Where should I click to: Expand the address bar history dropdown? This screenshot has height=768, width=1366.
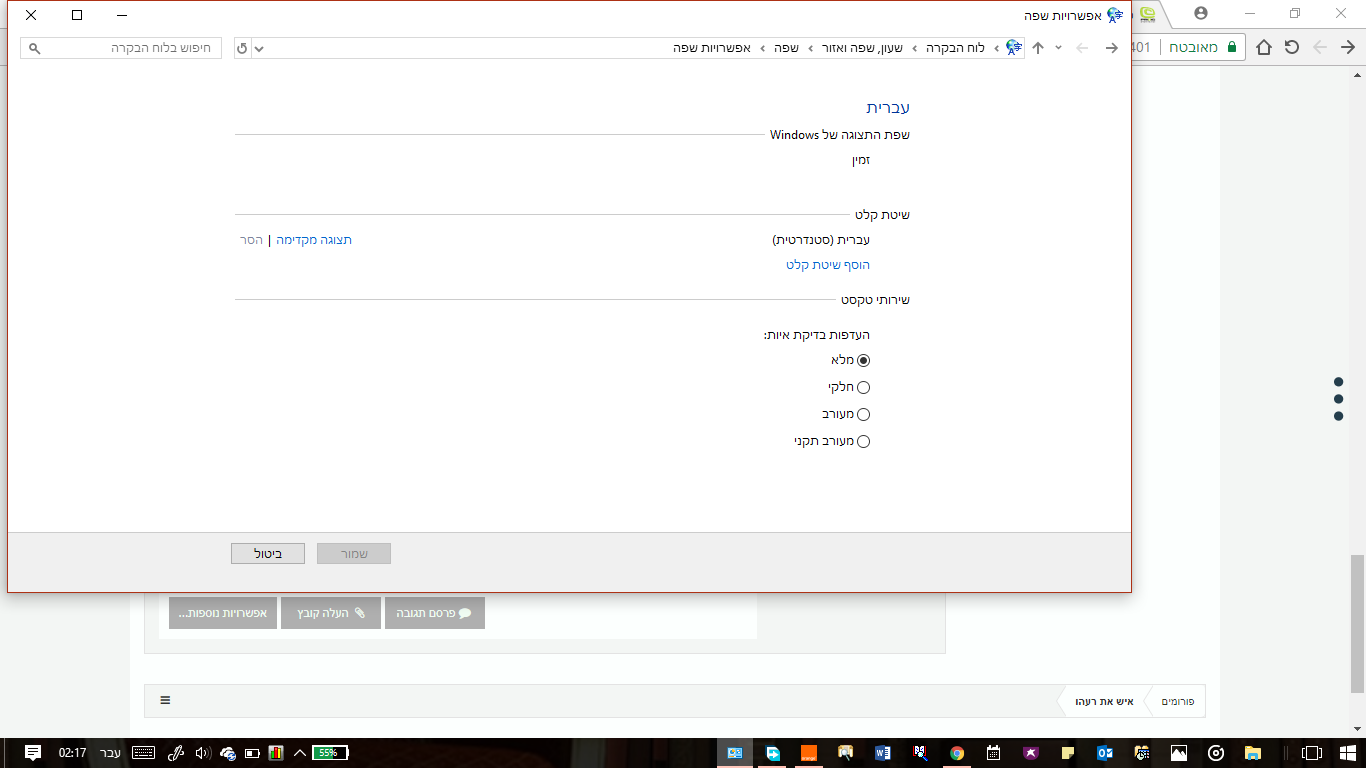click(259, 48)
